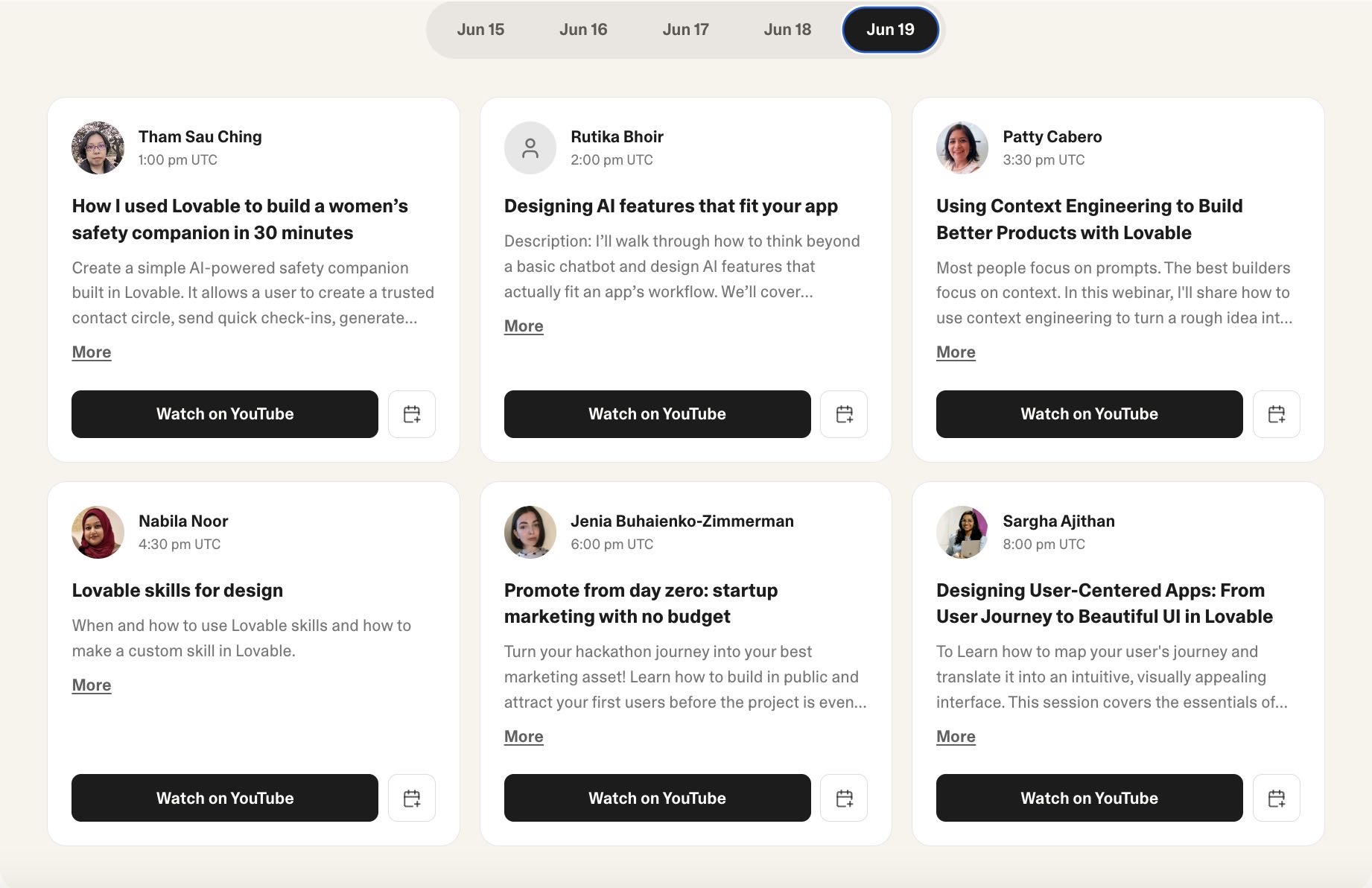Expand More on Rutika Bhoir's description

point(524,326)
